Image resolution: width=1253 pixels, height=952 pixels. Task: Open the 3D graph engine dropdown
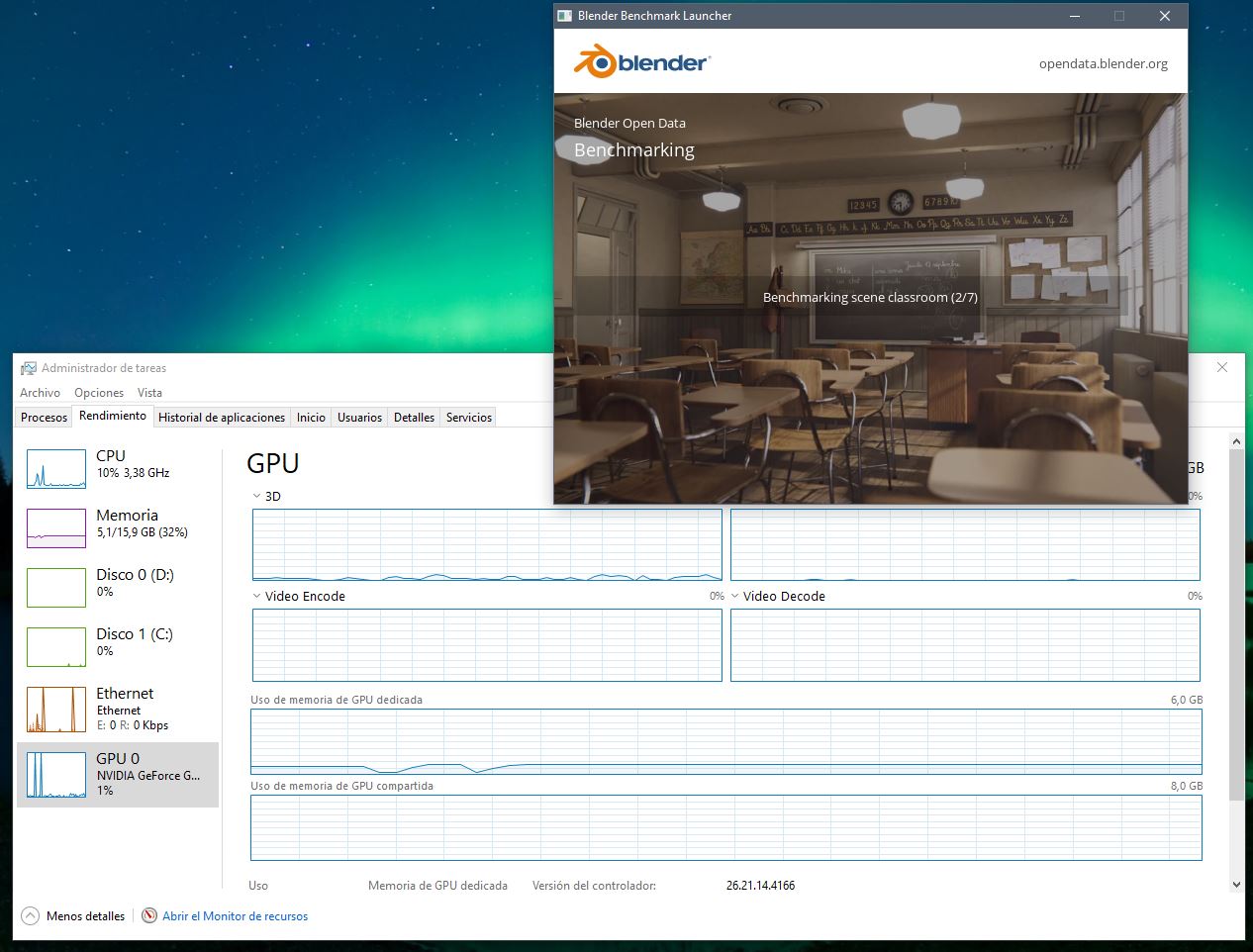(257, 497)
